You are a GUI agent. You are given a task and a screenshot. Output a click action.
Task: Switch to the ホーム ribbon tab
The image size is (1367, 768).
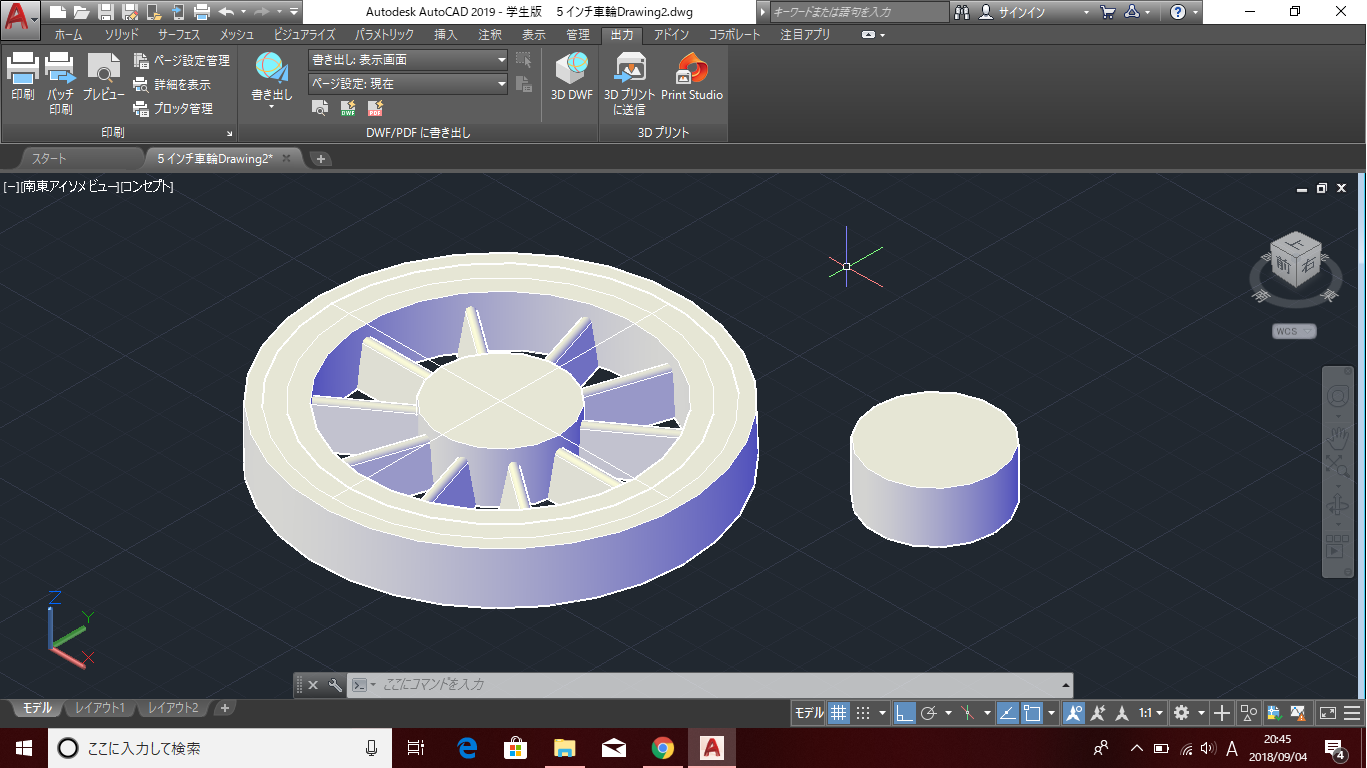pyautogui.click(x=68, y=35)
